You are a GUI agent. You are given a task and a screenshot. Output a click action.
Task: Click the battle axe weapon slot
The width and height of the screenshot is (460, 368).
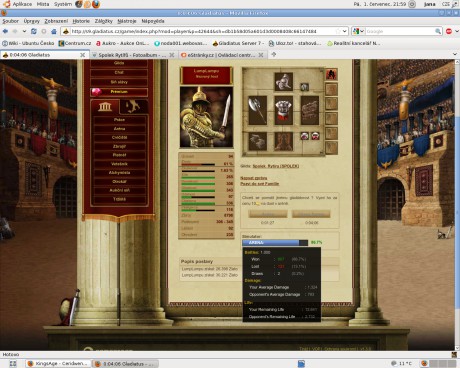click(x=257, y=110)
